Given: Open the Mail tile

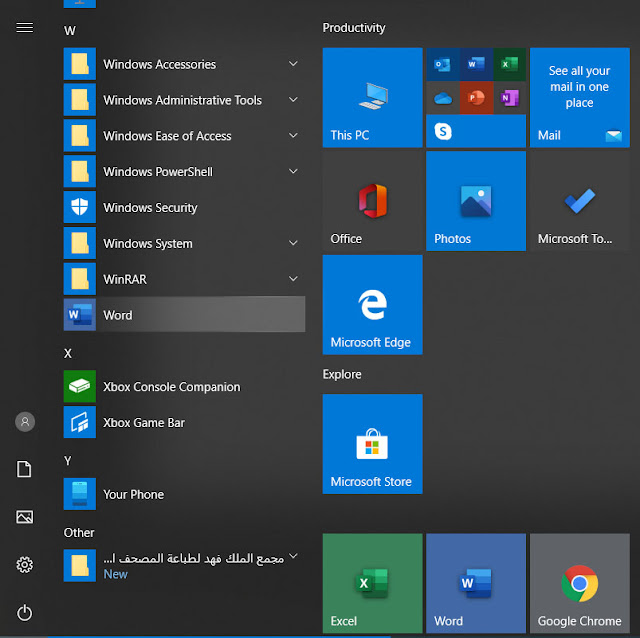Looking at the screenshot, I should 580,98.
